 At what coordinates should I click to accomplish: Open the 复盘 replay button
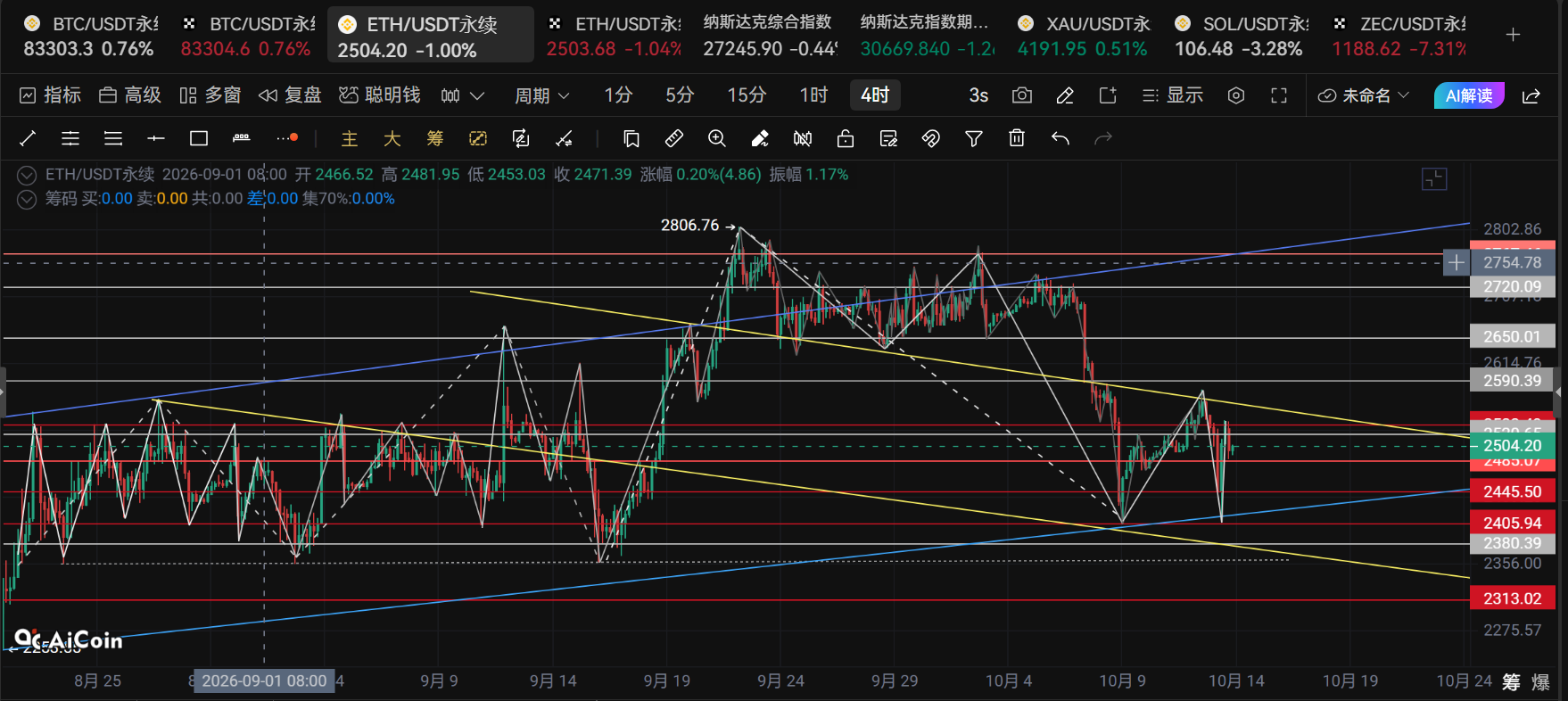coord(290,95)
